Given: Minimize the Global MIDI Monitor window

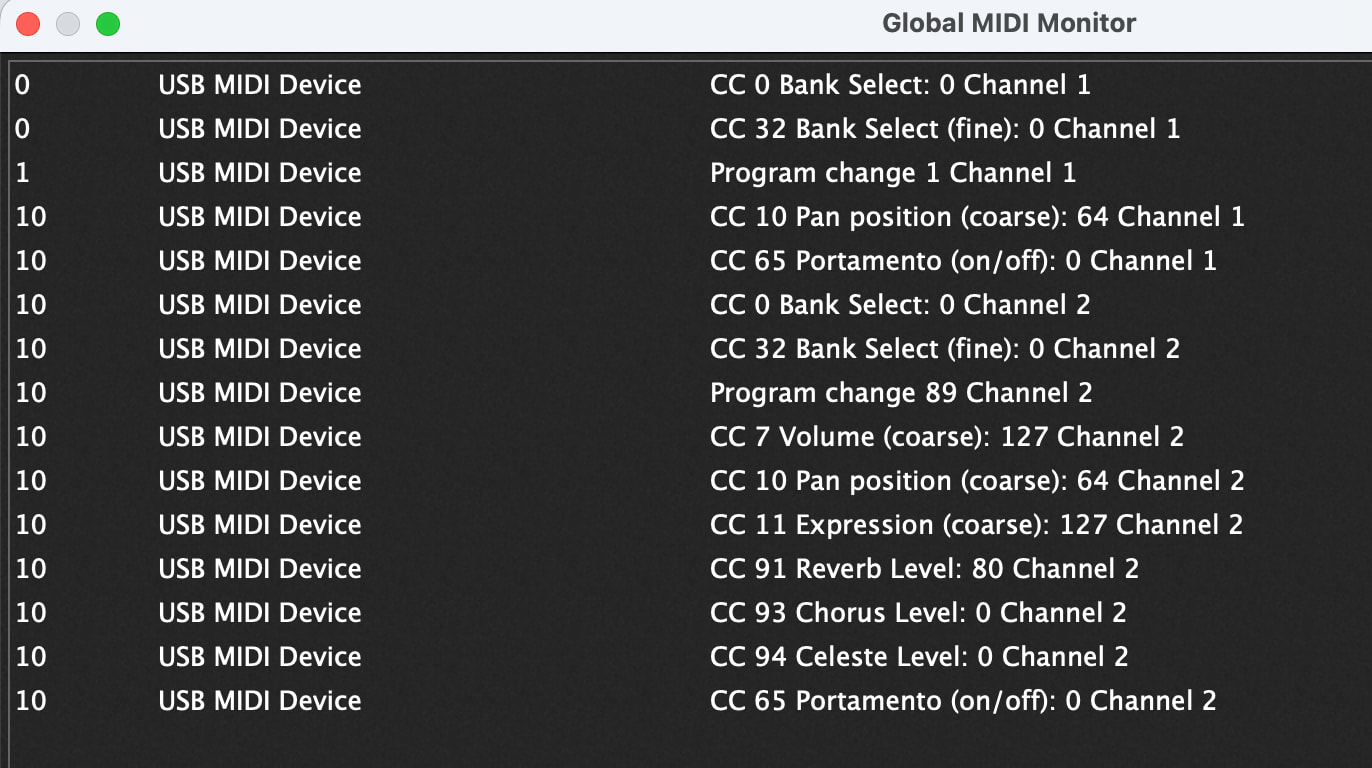Looking at the screenshot, I should pos(68,24).
